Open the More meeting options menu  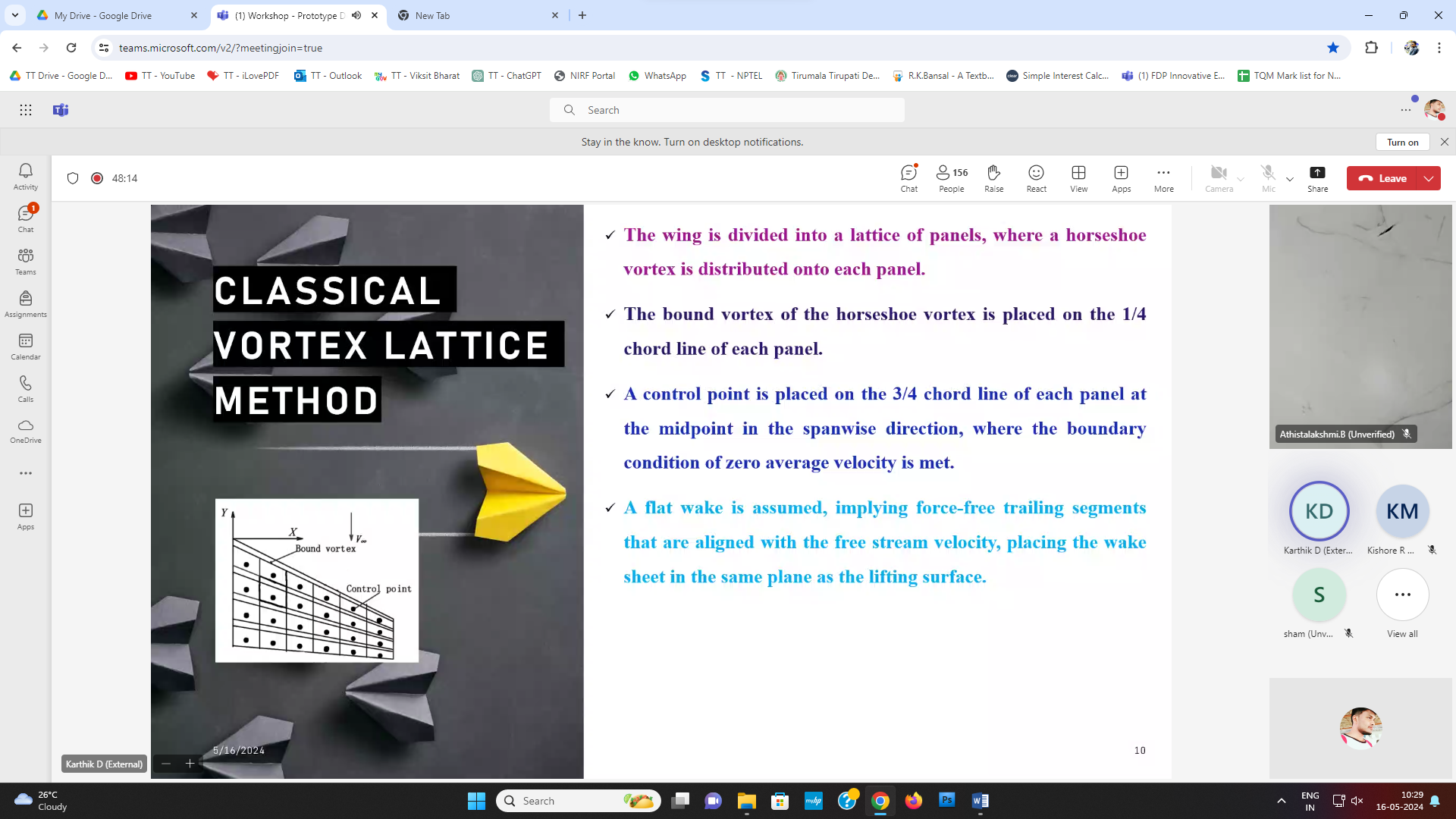pyautogui.click(x=1163, y=178)
